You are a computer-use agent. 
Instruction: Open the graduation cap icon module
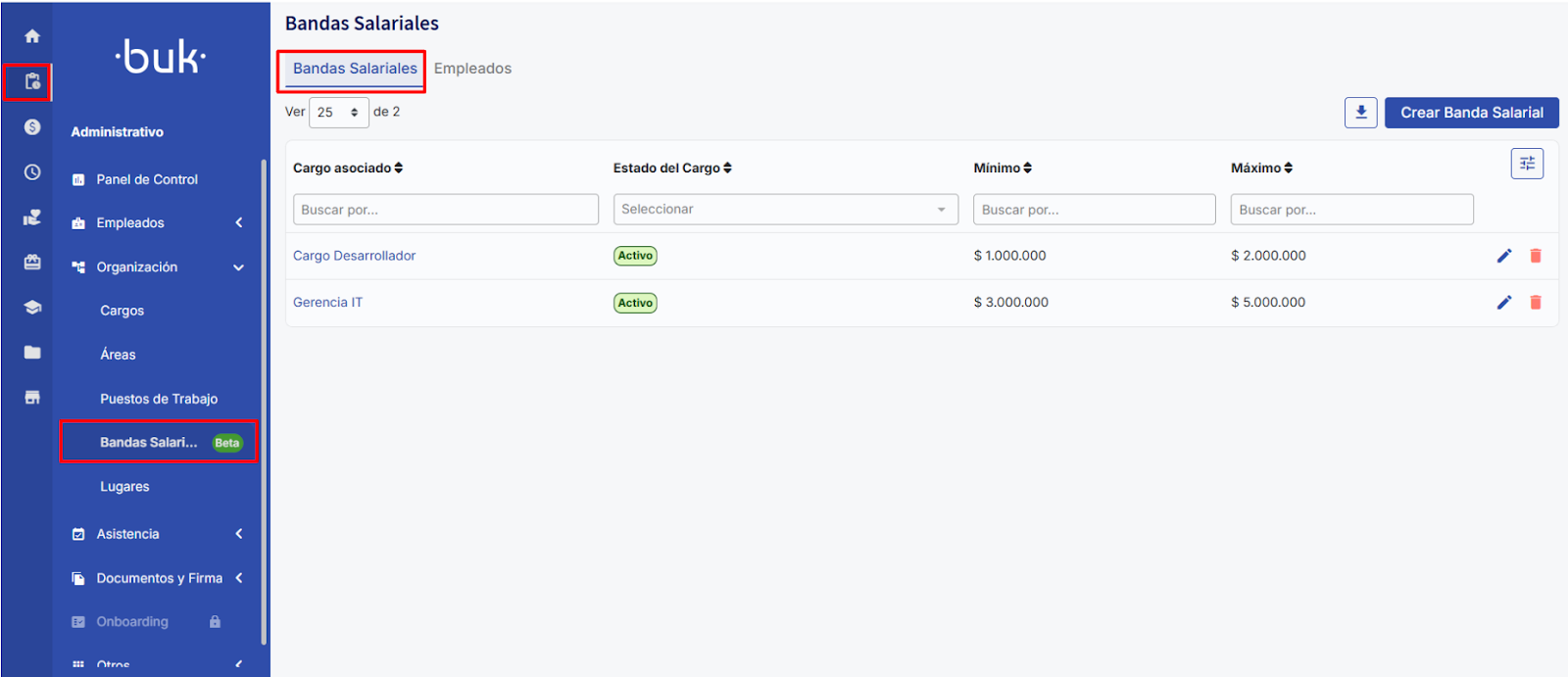click(32, 308)
